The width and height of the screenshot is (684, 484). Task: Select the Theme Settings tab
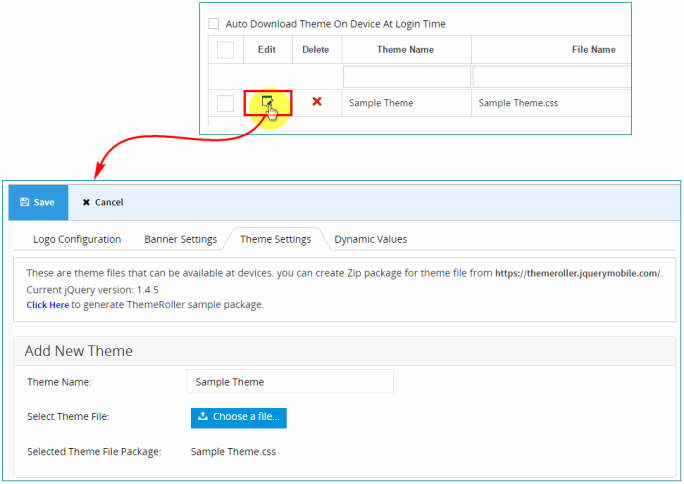tap(276, 239)
